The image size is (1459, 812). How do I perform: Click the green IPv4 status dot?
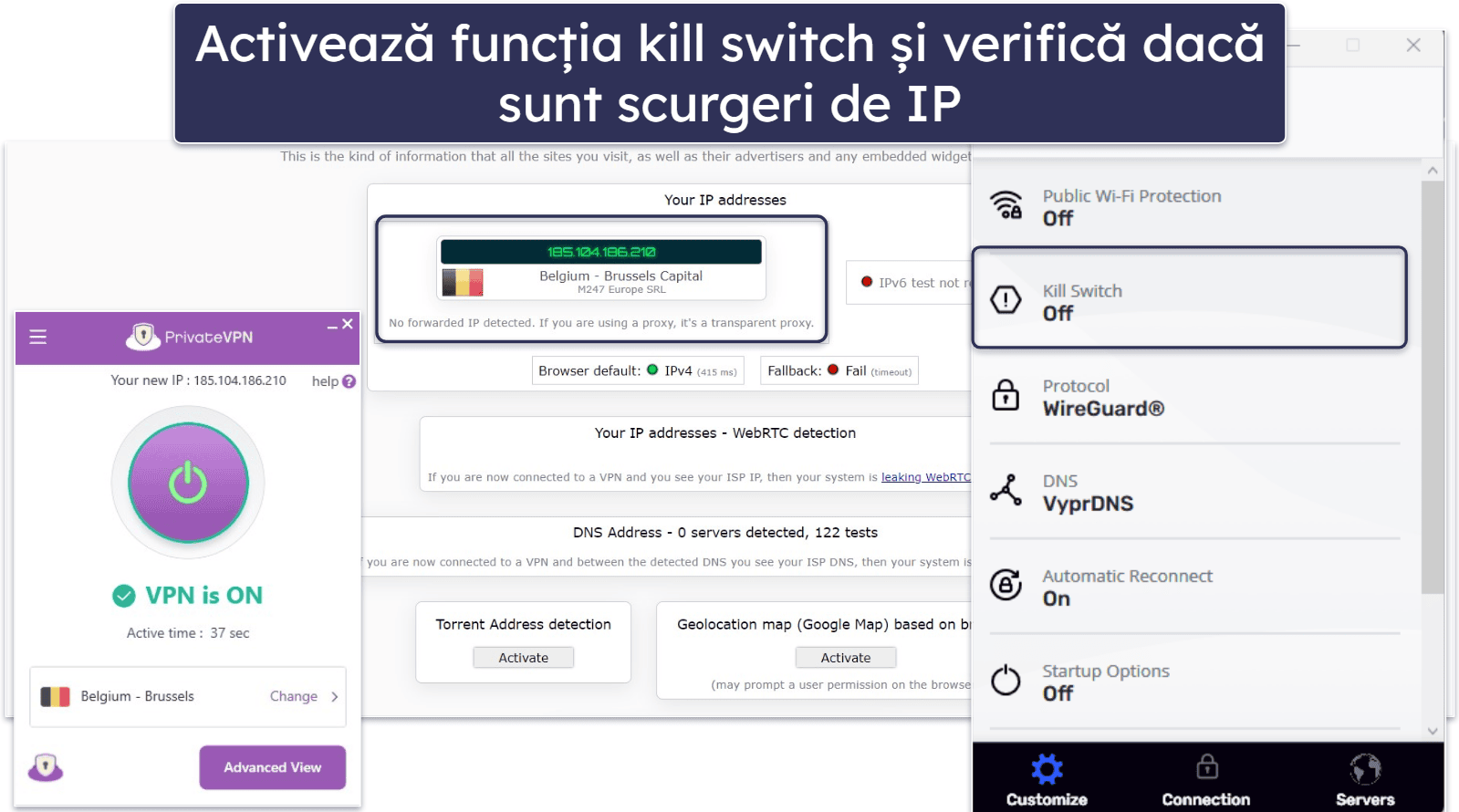click(652, 370)
